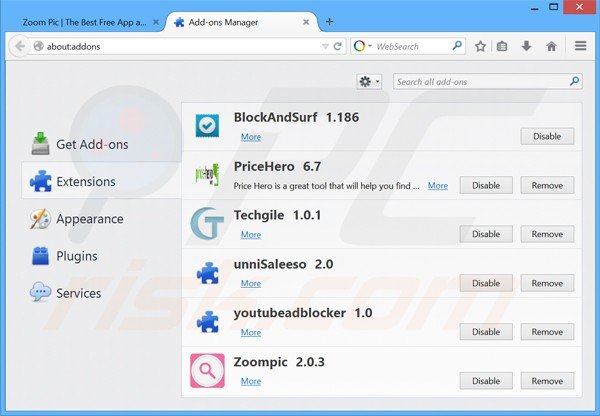Select the Extensions category
The width and height of the screenshot is (600, 416).
[101, 181]
